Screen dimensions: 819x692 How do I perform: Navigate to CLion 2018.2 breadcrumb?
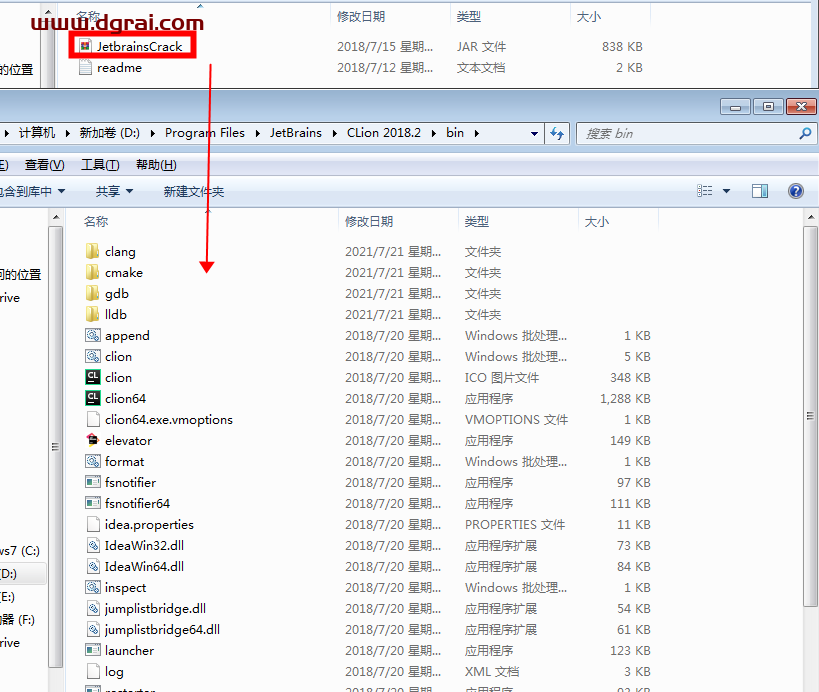[x=384, y=133]
